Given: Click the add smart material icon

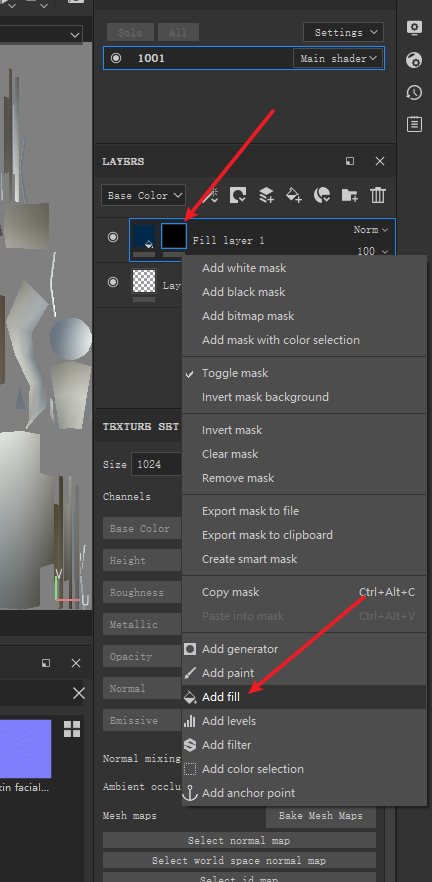Looking at the screenshot, I should point(322,195).
